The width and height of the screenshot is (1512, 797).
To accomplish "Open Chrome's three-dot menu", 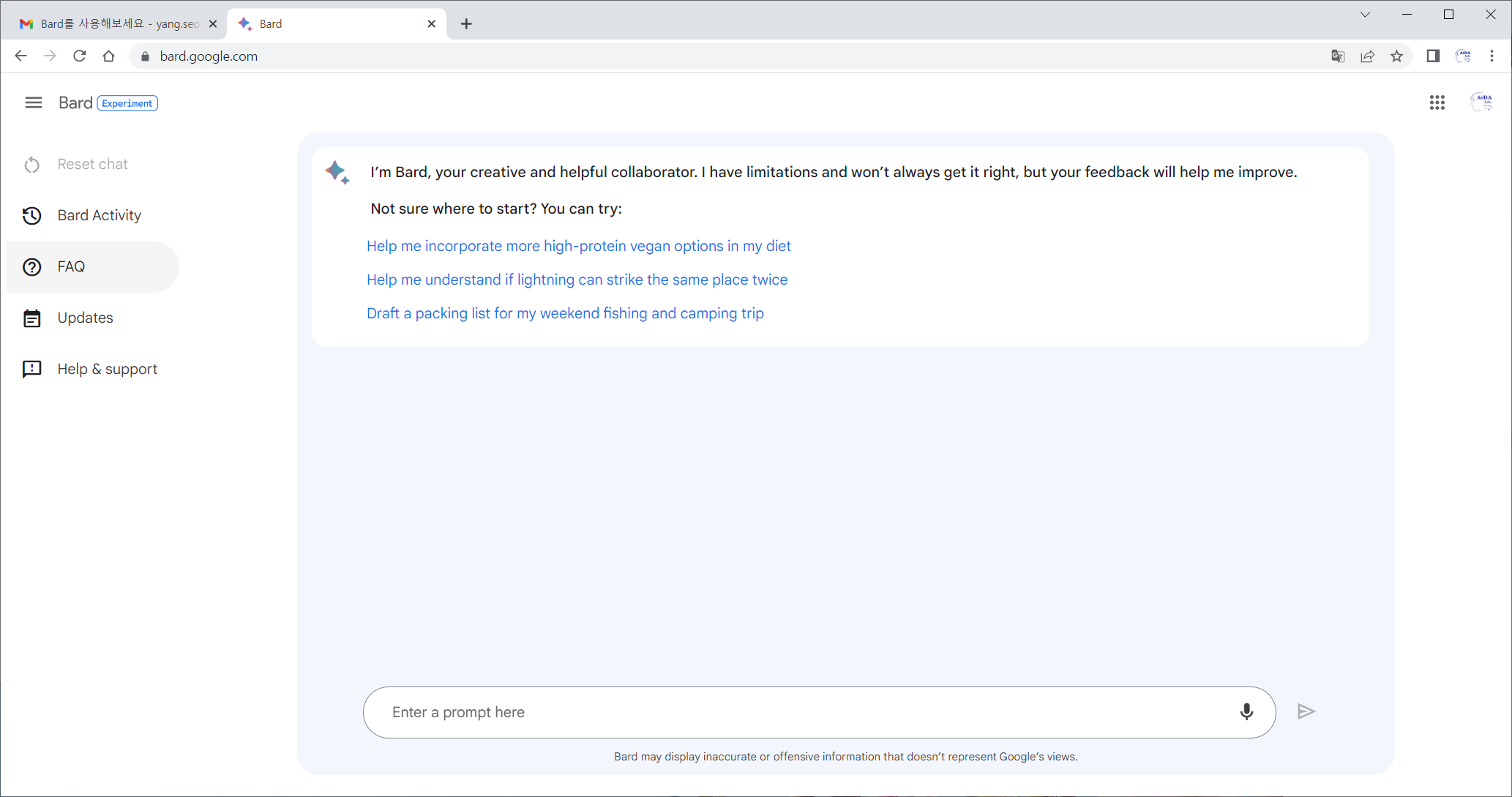I will point(1492,56).
